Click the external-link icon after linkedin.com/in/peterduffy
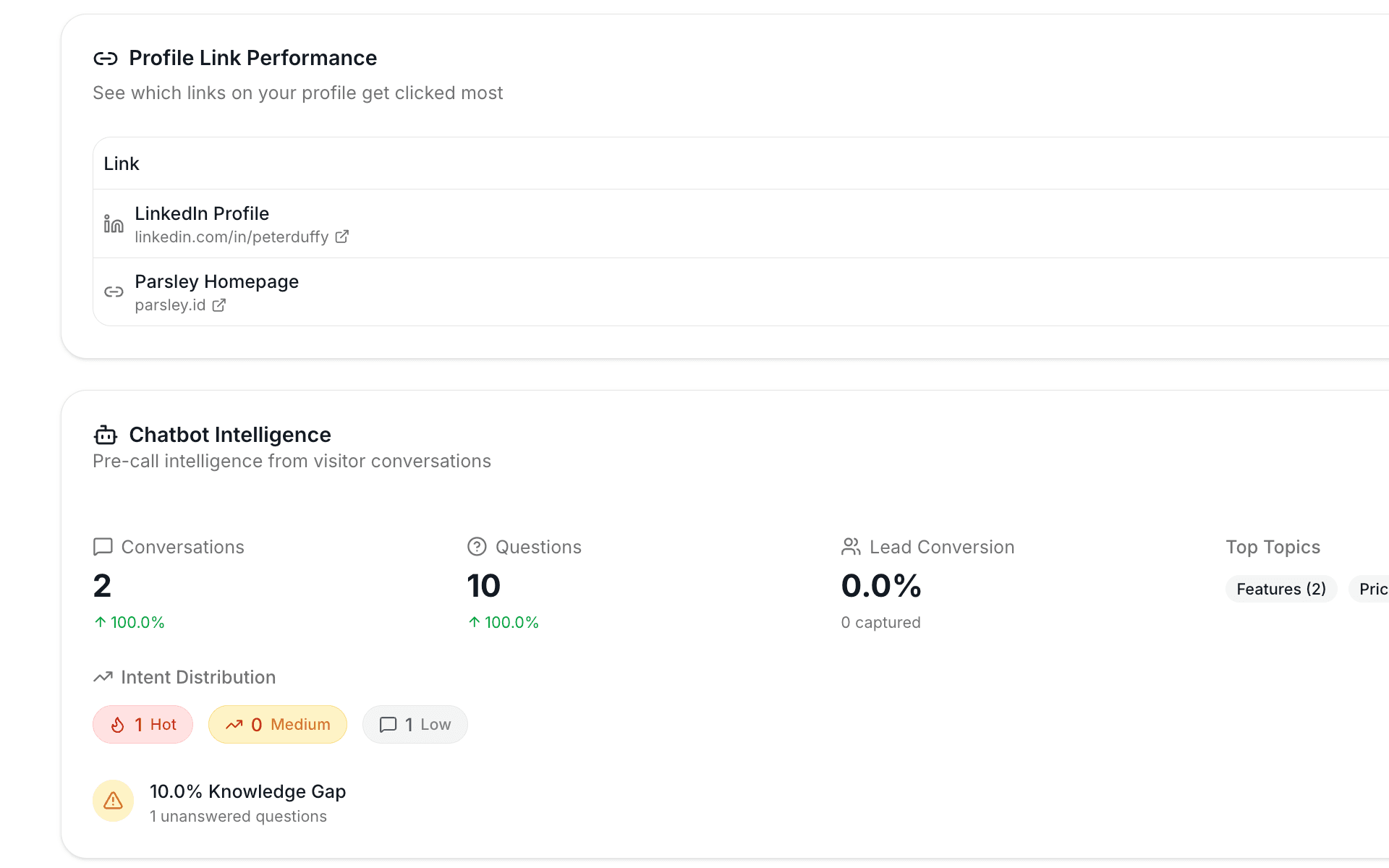The width and height of the screenshot is (1389, 868). click(x=341, y=237)
